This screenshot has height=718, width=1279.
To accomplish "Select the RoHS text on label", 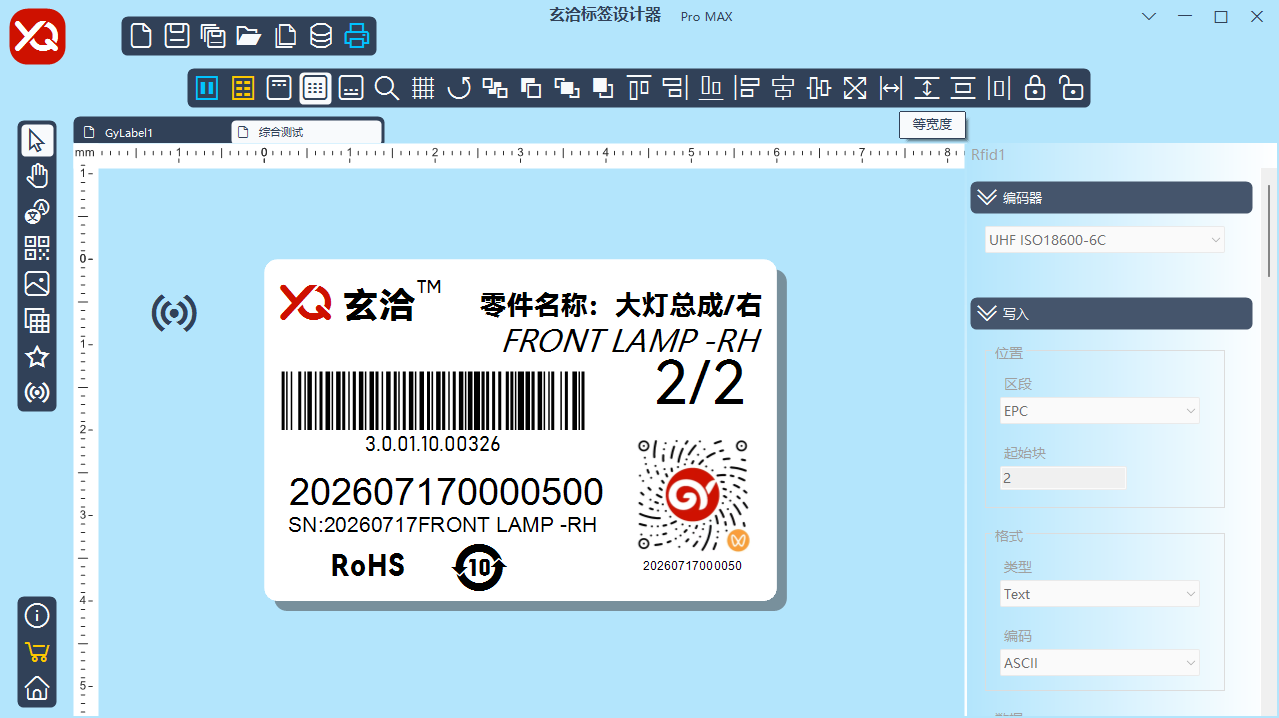I will pyautogui.click(x=368, y=566).
